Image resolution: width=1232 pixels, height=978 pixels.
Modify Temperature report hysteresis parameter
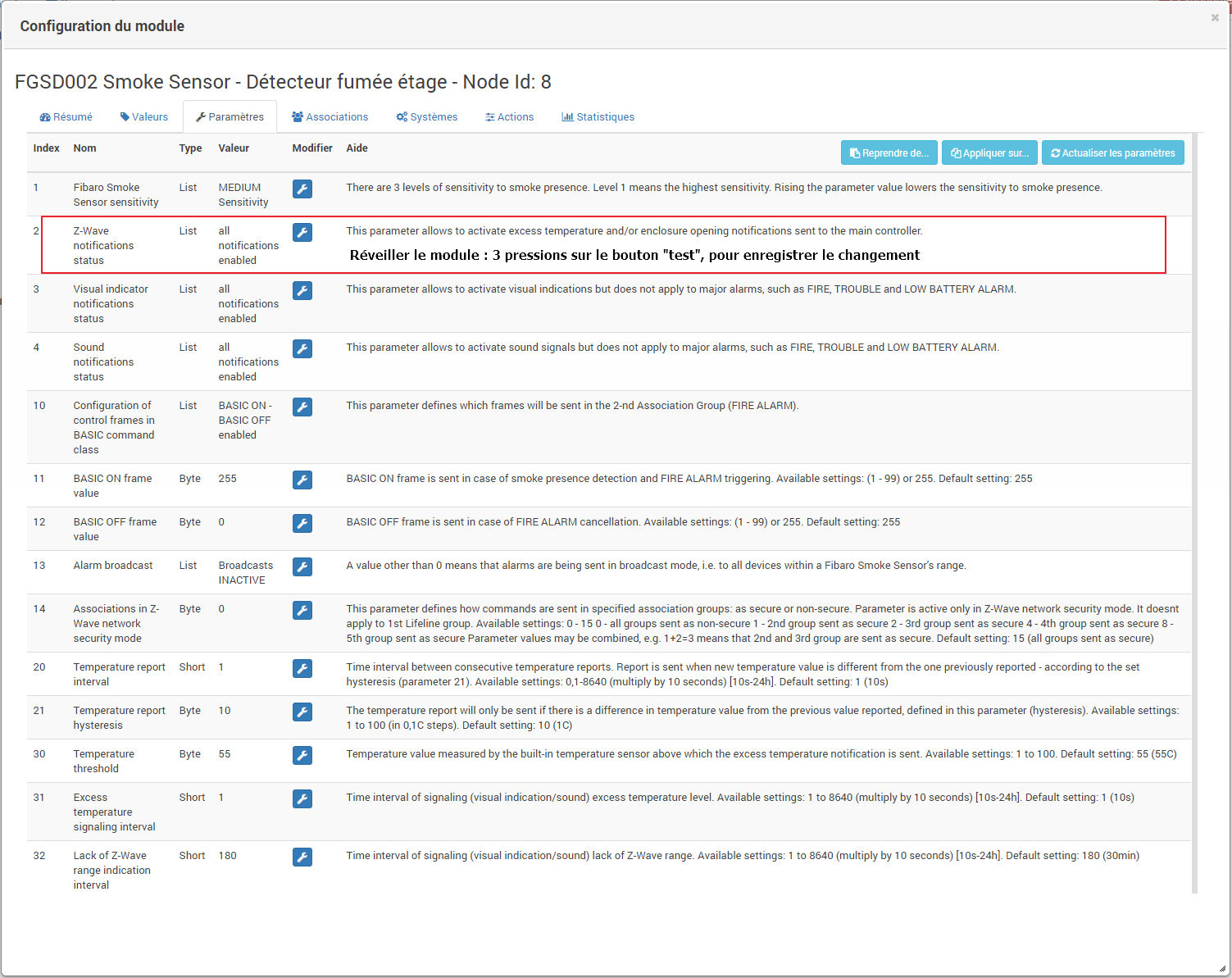(x=302, y=712)
